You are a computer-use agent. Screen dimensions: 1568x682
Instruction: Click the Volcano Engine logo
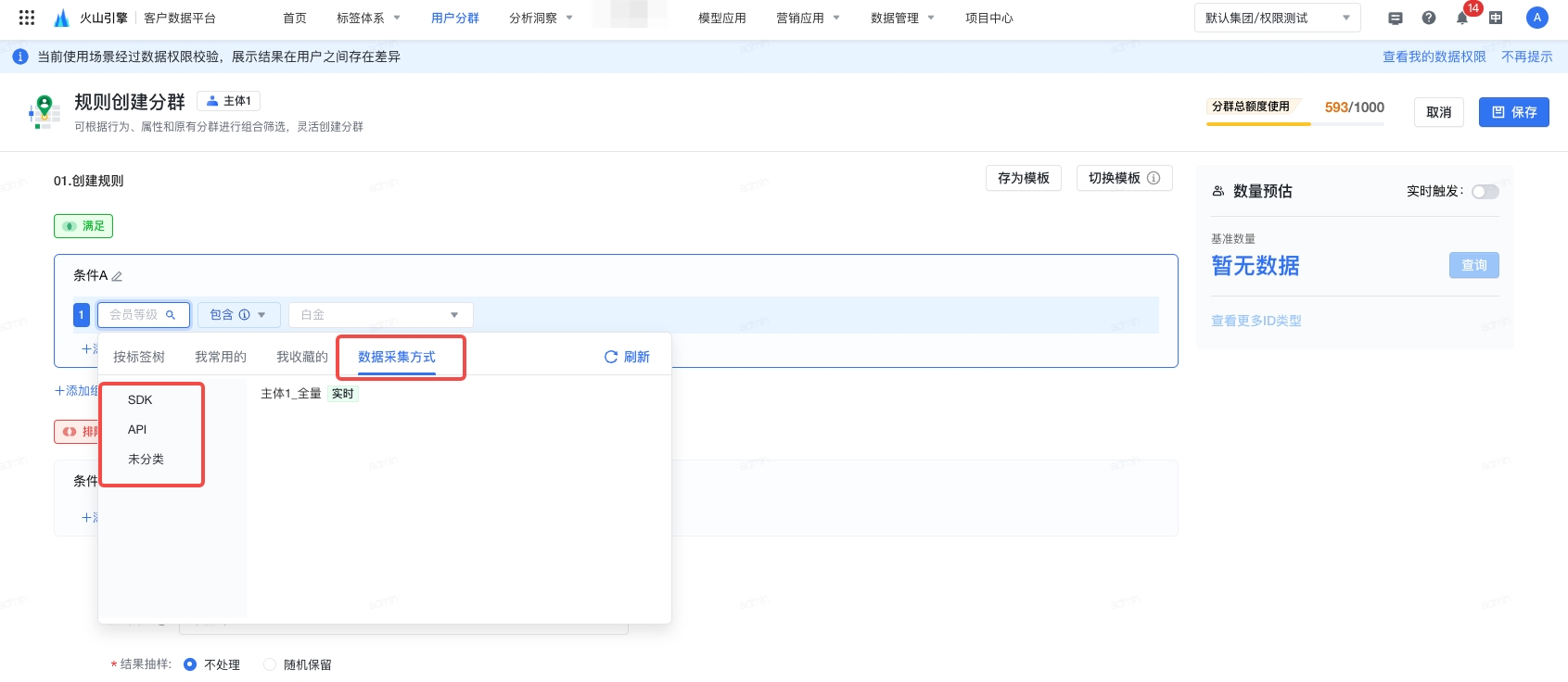(62, 18)
